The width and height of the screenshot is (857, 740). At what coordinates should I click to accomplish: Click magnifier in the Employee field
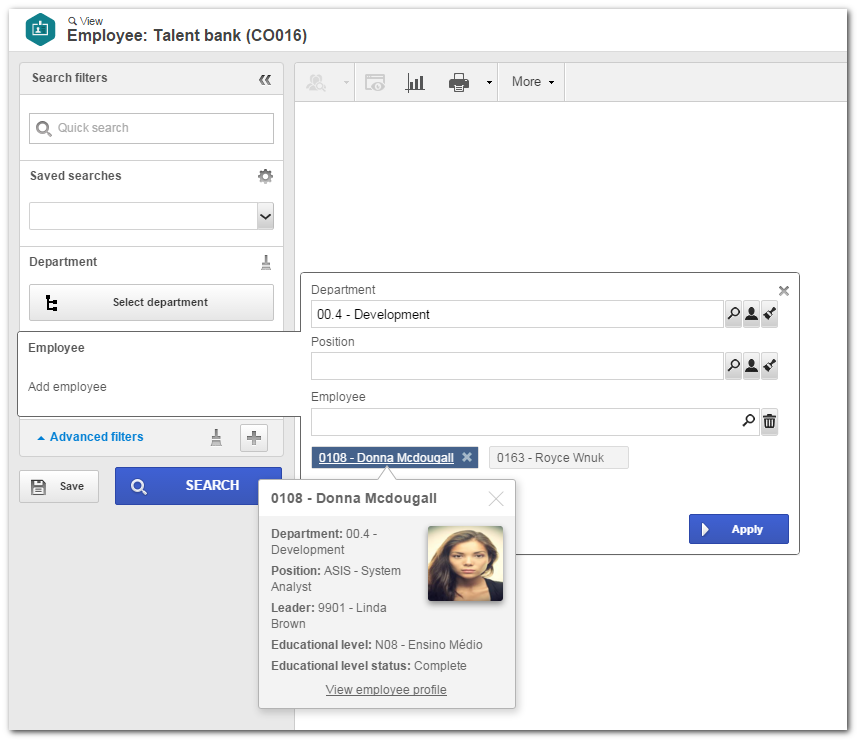point(748,421)
